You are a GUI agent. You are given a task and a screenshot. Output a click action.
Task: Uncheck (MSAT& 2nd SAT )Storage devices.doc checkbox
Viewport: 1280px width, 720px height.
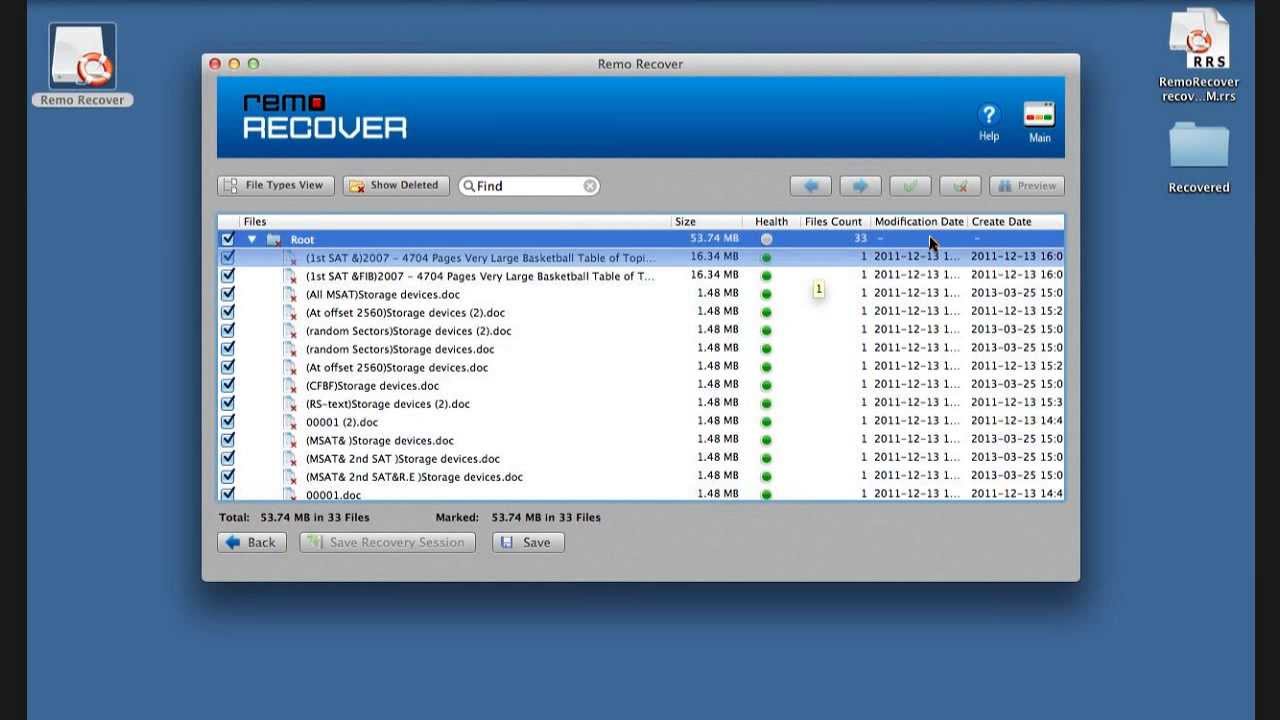click(228, 458)
